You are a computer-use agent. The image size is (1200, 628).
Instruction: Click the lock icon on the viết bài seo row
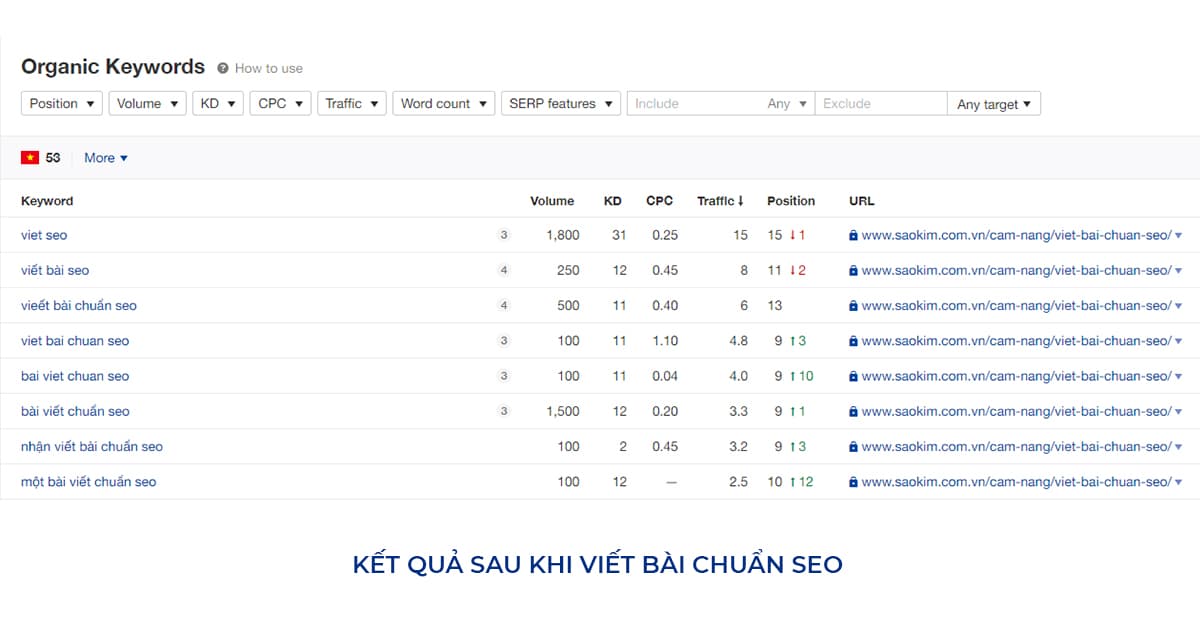pos(852,270)
